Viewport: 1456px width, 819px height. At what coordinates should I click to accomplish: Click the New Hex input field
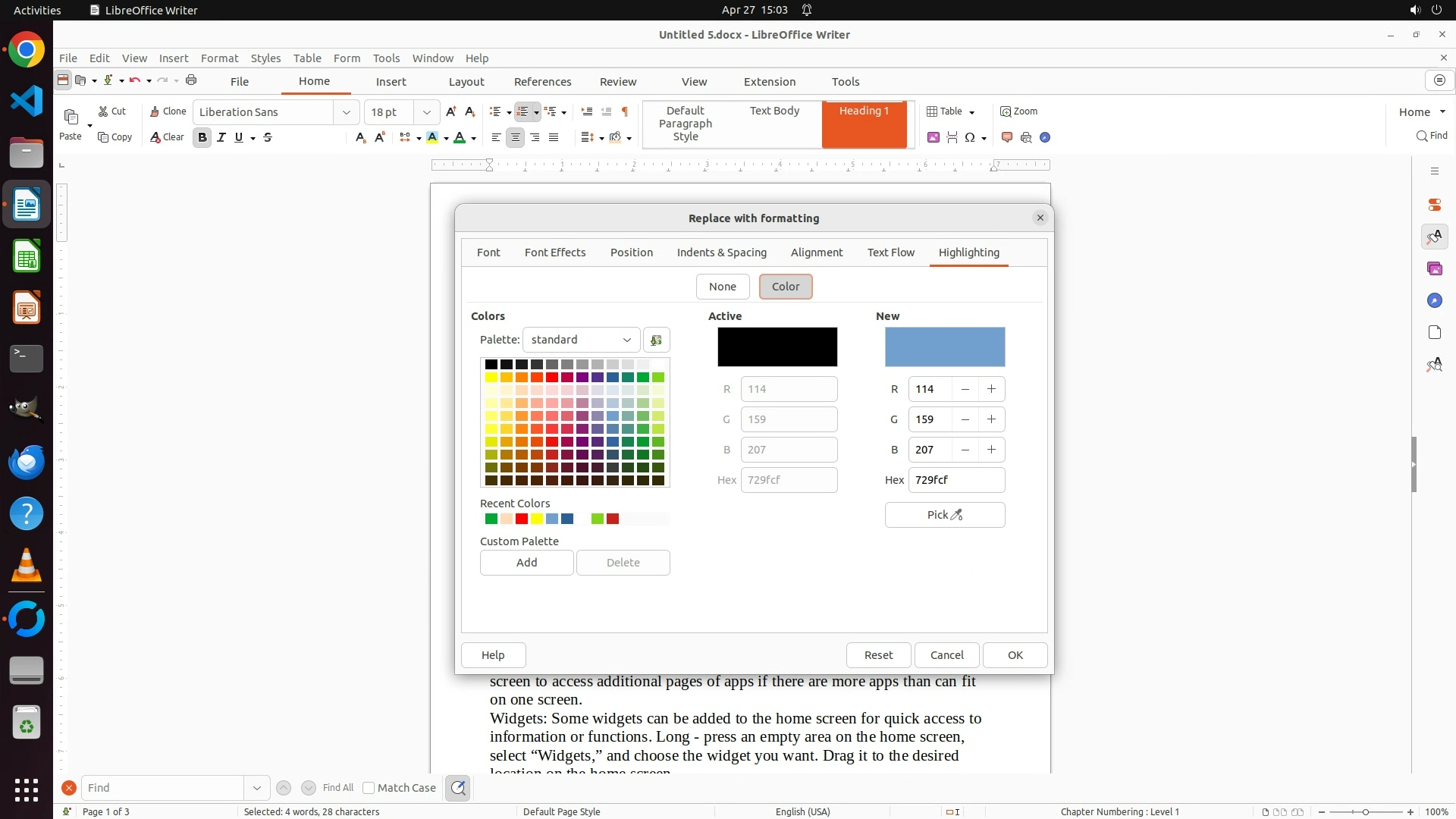click(955, 480)
